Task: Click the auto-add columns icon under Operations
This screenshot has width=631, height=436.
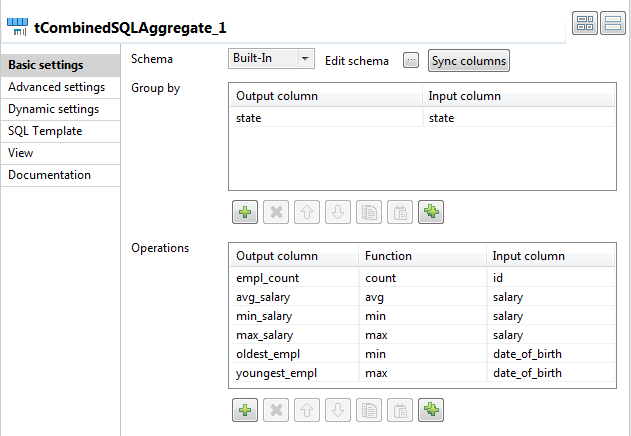Action: click(x=431, y=409)
